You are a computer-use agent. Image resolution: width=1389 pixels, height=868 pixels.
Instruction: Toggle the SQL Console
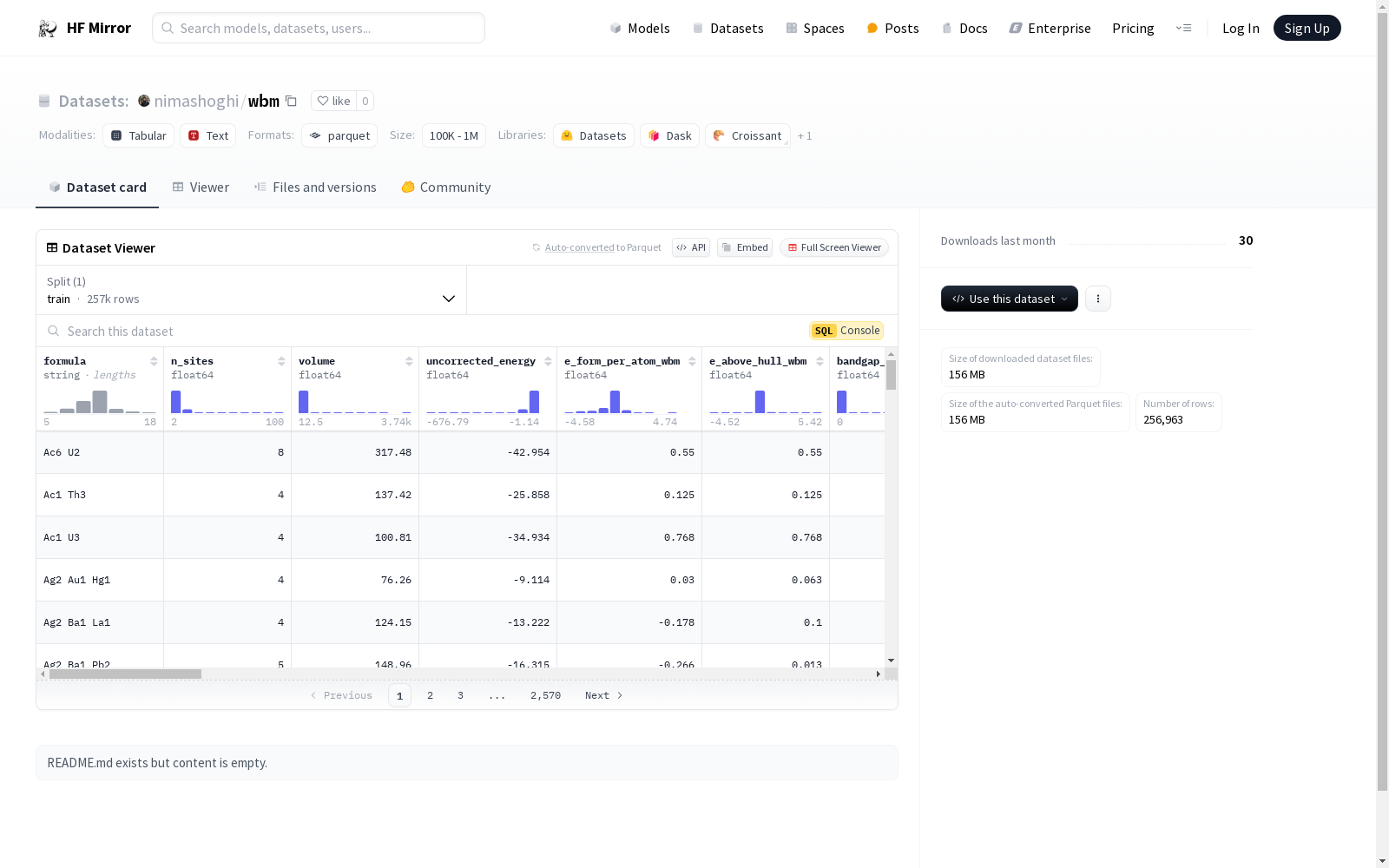pos(846,331)
